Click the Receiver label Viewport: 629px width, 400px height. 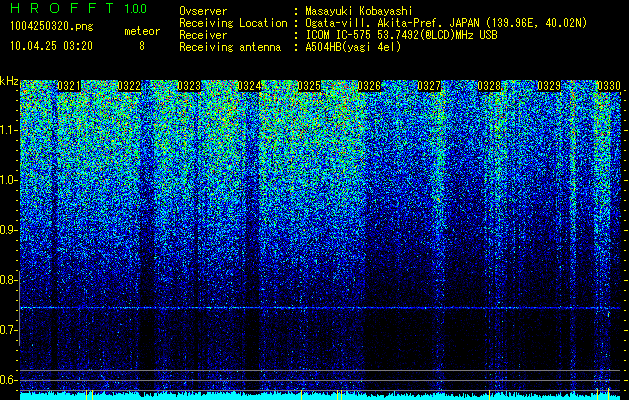(203, 35)
